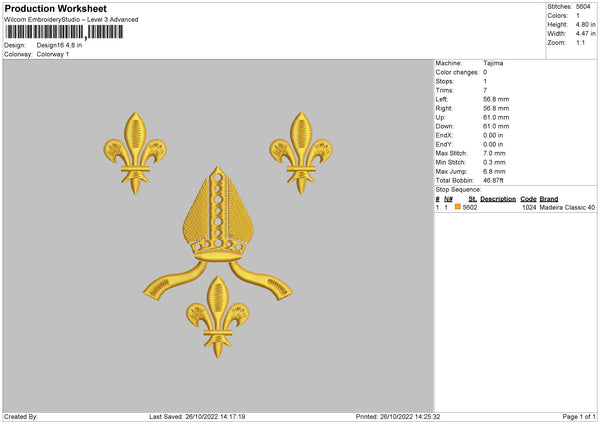Click the Up value 61.0 mm
The width and height of the screenshot is (600, 424).
pyautogui.click(x=496, y=117)
